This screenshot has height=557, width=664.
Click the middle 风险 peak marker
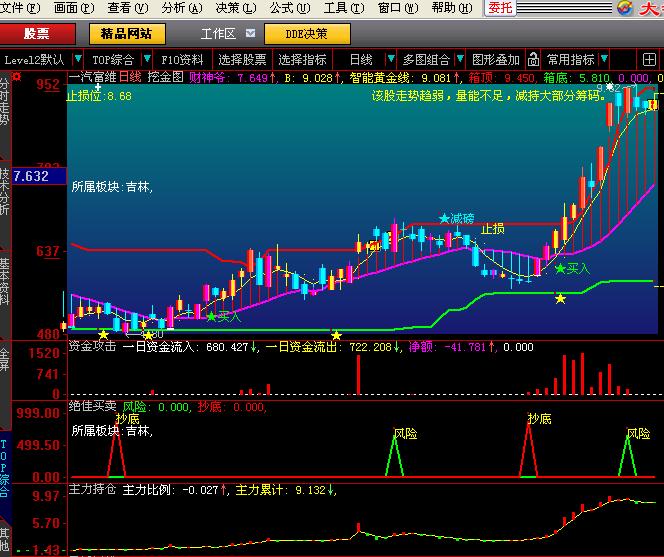click(x=406, y=433)
